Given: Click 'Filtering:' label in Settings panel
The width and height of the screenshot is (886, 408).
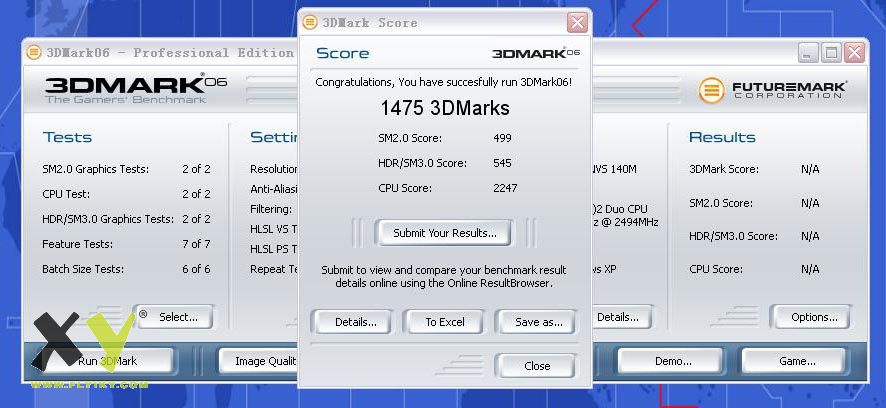Looking at the screenshot, I should click(271, 209).
